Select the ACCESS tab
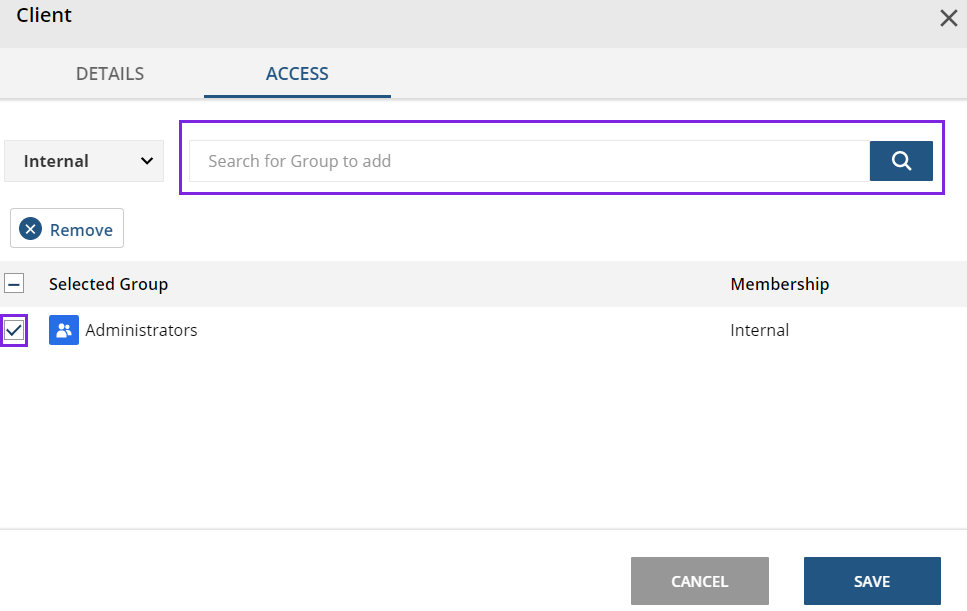Image resolution: width=967 pixels, height=611 pixels. [297, 73]
